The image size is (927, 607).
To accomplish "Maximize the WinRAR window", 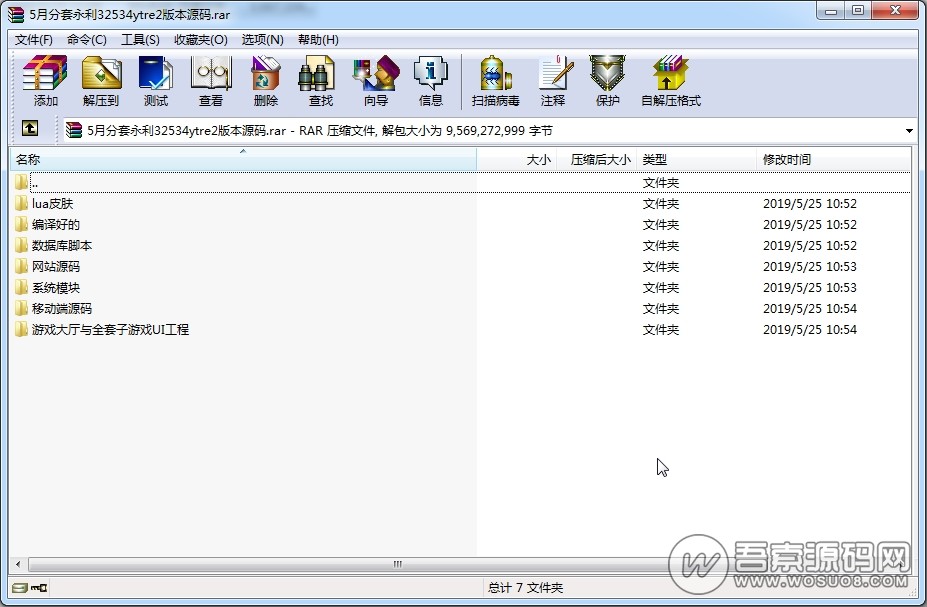I will (x=858, y=11).
